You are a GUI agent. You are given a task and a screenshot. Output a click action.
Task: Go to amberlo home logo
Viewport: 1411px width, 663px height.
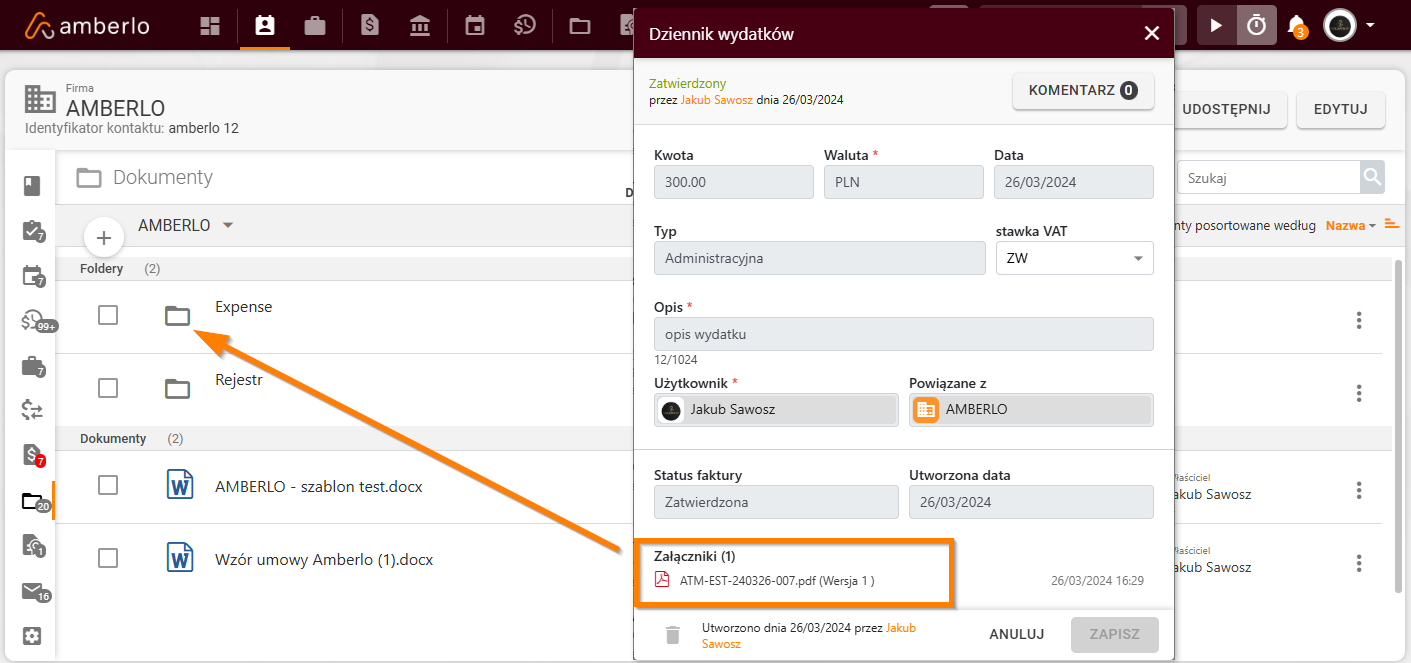point(87,26)
